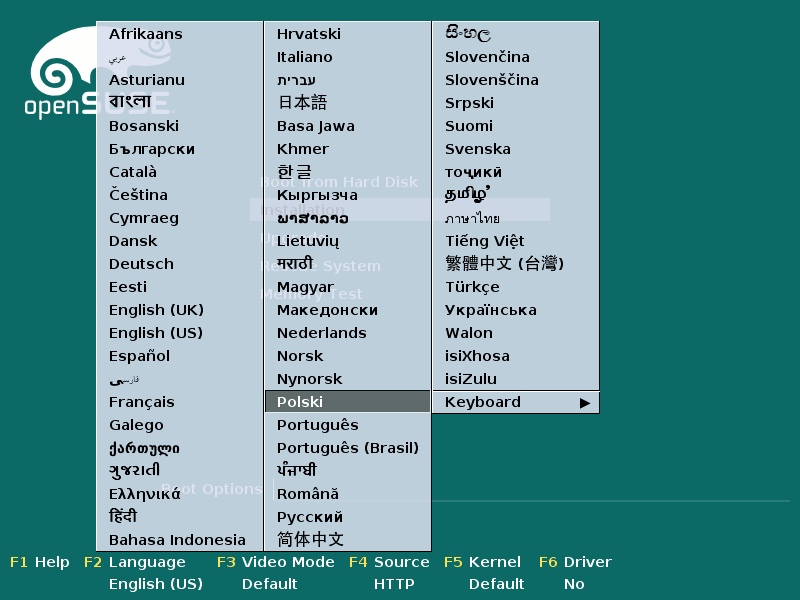Open the F2 Language selector
The image size is (800, 600).
[x=135, y=562]
